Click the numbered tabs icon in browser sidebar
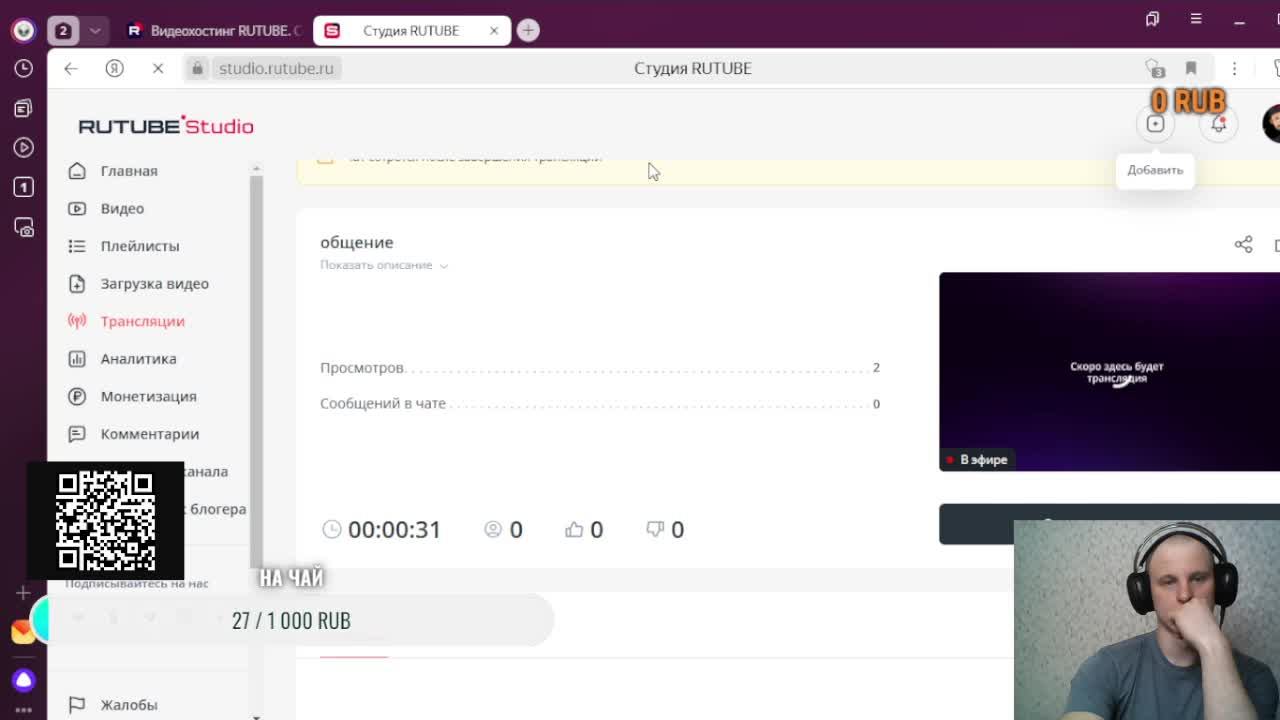Screen dimensions: 1280x720 click(x=23, y=187)
